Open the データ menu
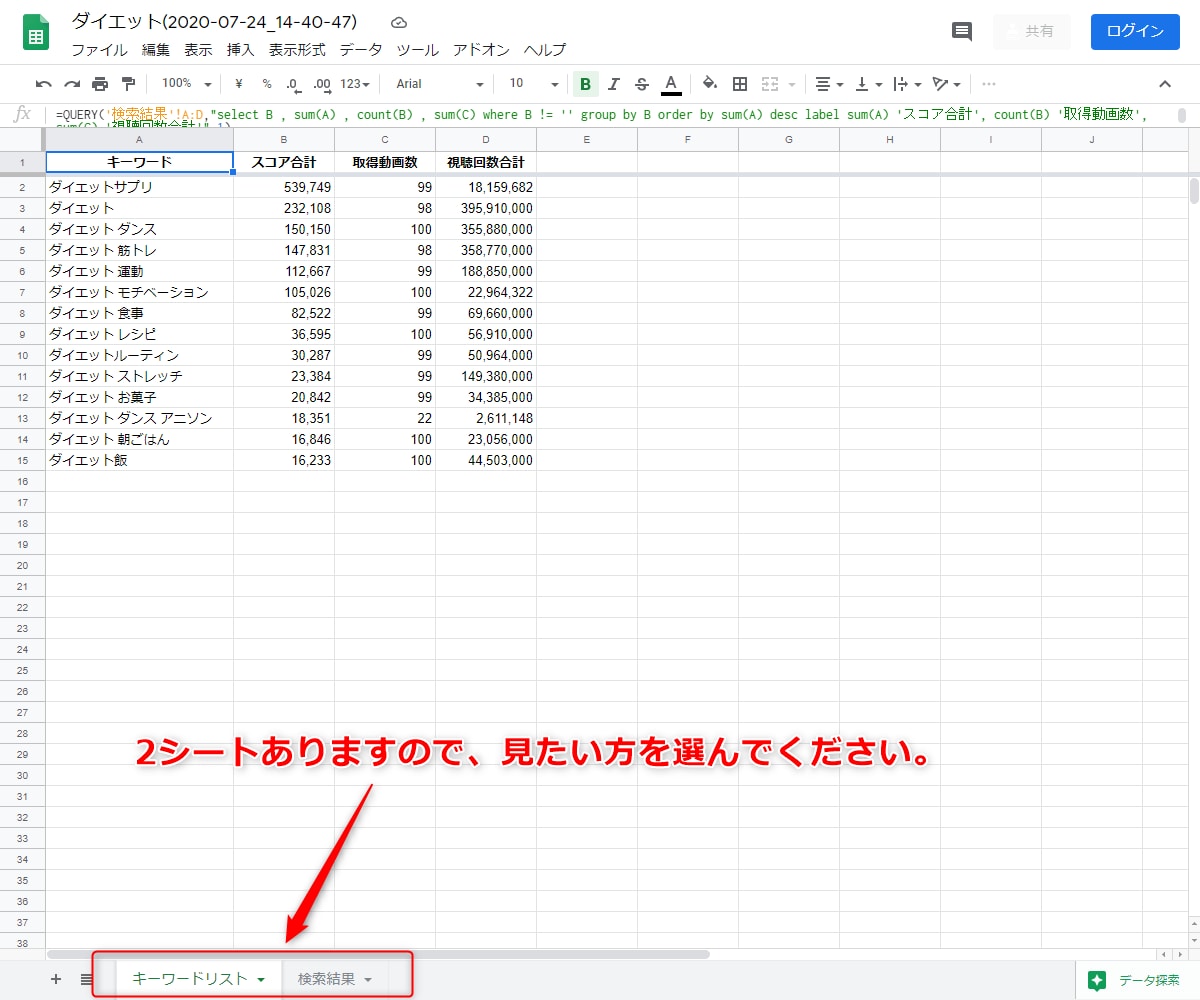Image resolution: width=1200 pixels, height=1000 pixels. point(360,50)
